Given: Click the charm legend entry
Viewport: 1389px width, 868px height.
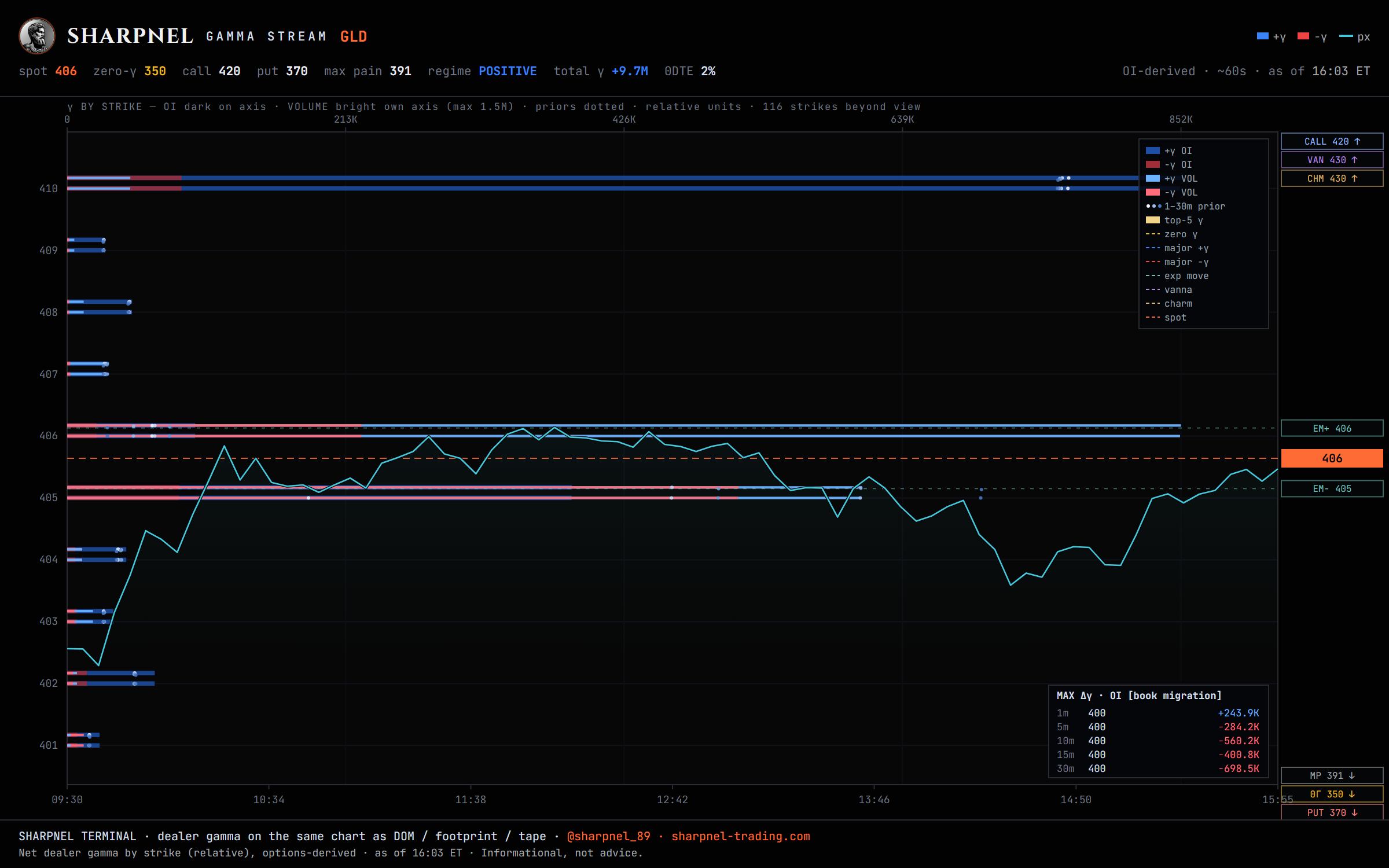Looking at the screenshot, I should tap(1168, 303).
